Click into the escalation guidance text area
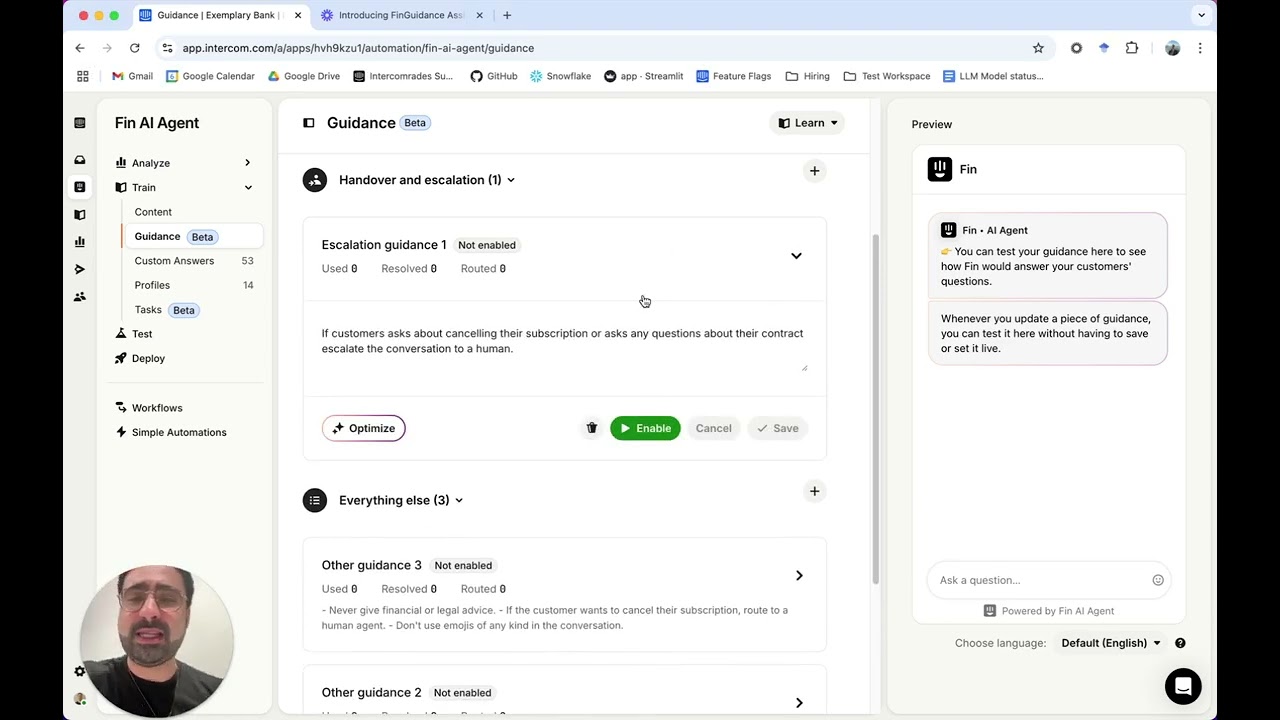Screen dimensions: 1280x720 tap(564, 346)
